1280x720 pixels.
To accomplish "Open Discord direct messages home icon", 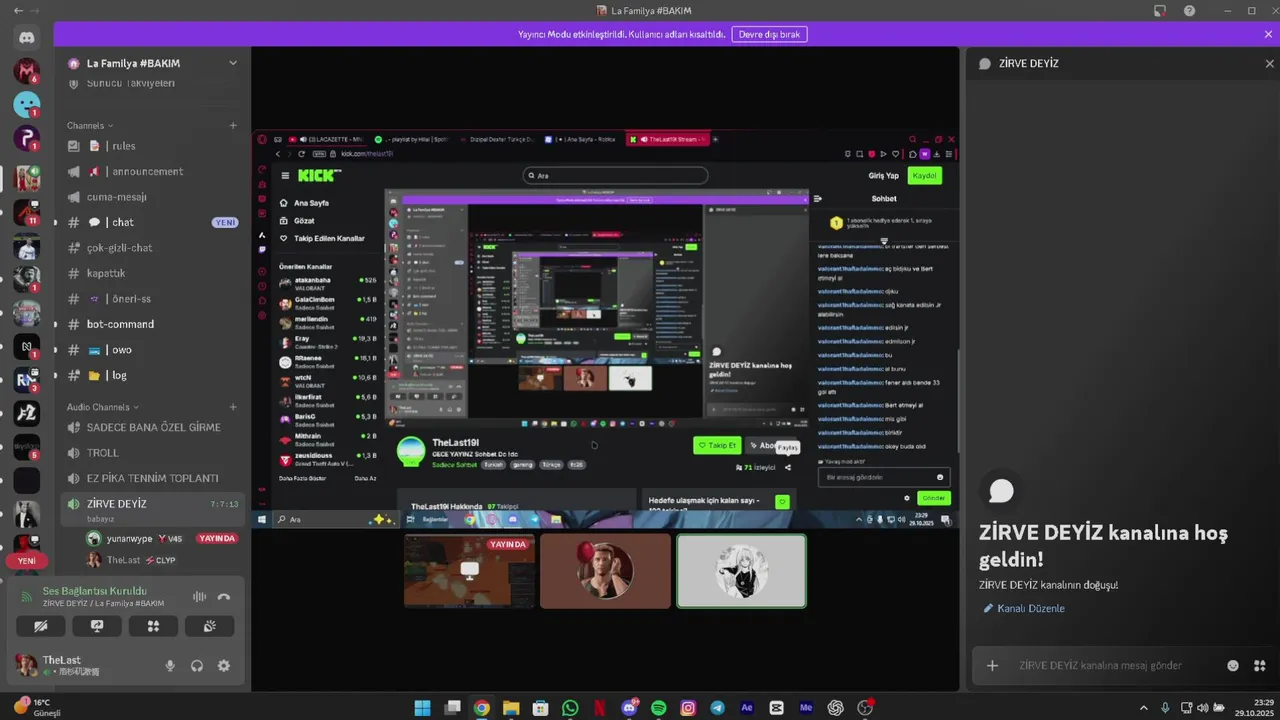I will (x=27, y=38).
